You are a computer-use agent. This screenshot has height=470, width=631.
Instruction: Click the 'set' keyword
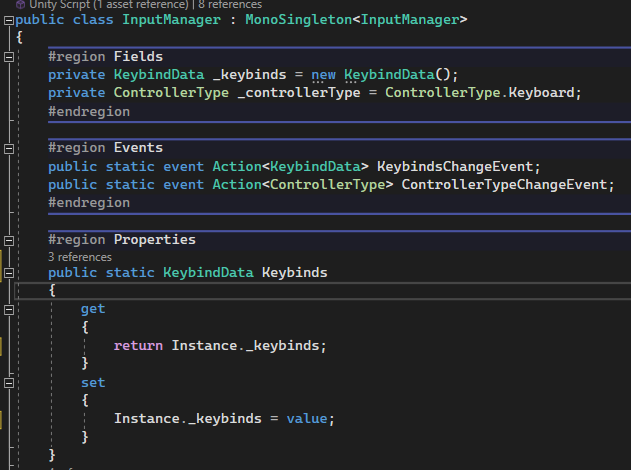click(93, 382)
